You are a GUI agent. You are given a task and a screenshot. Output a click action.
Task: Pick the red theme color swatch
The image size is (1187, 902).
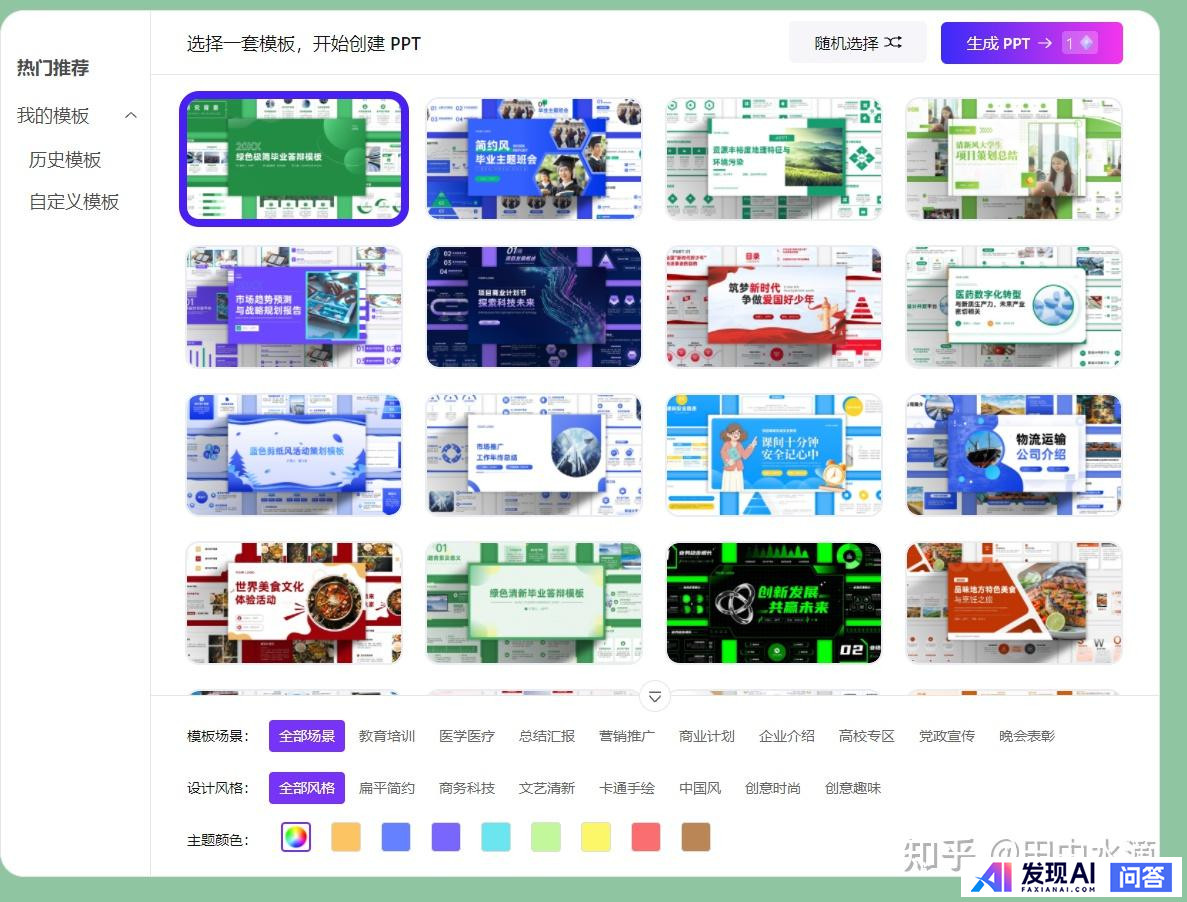646,837
